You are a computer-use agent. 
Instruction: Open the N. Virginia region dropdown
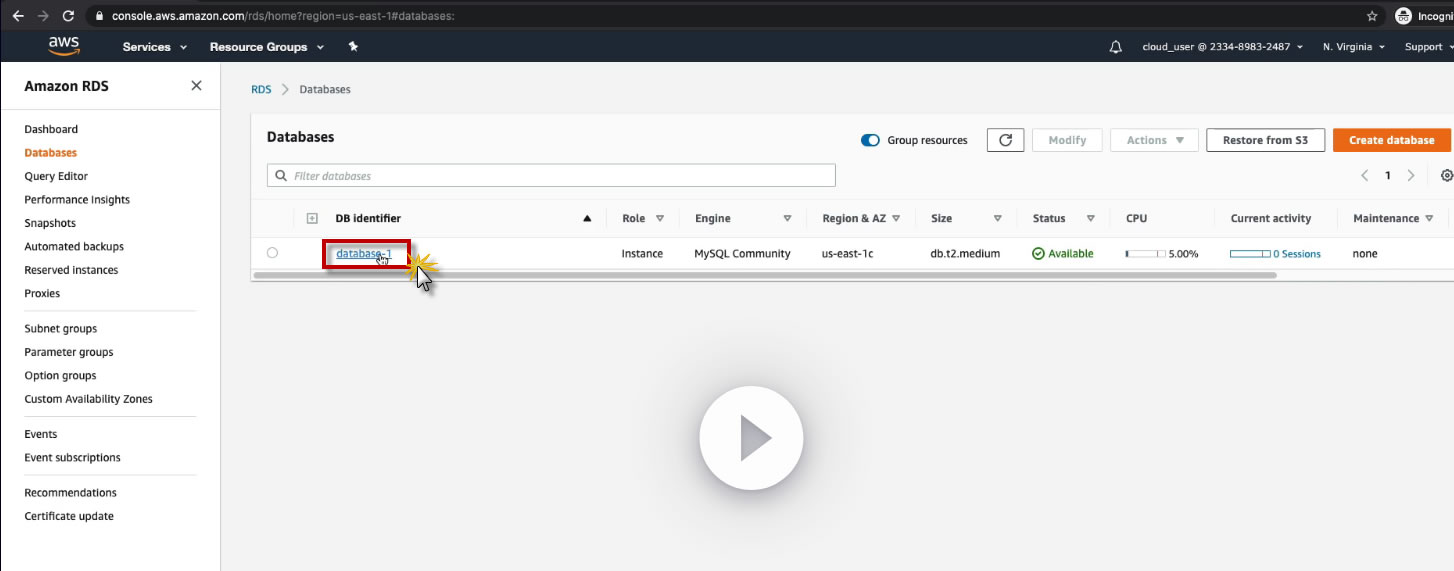(1353, 47)
